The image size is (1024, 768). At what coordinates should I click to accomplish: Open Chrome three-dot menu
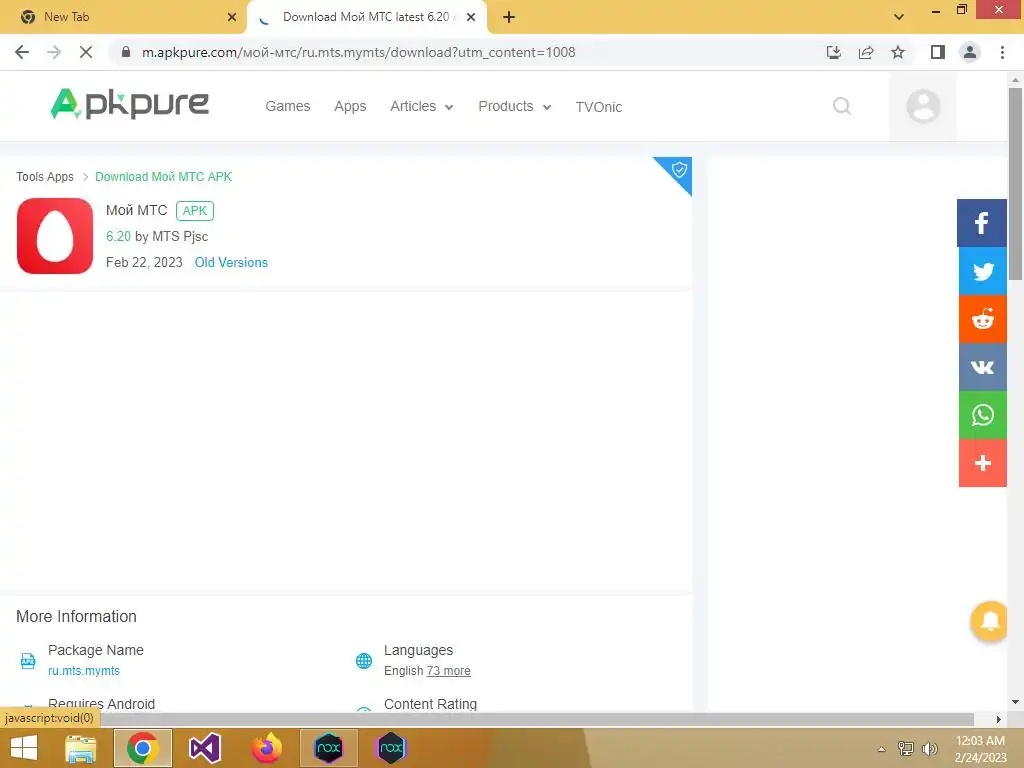click(1002, 52)
